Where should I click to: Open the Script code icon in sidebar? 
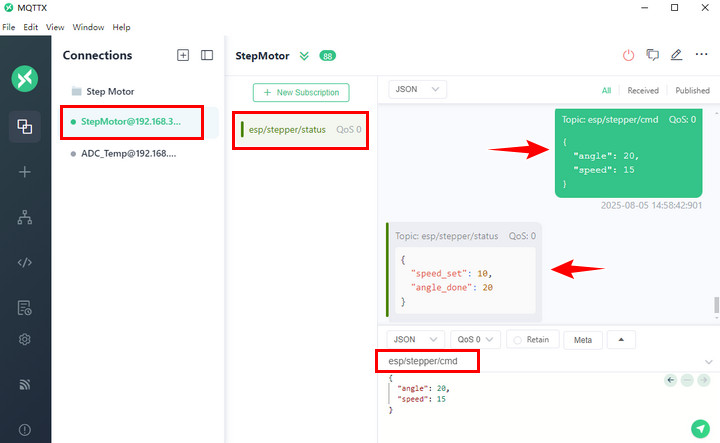25,263
